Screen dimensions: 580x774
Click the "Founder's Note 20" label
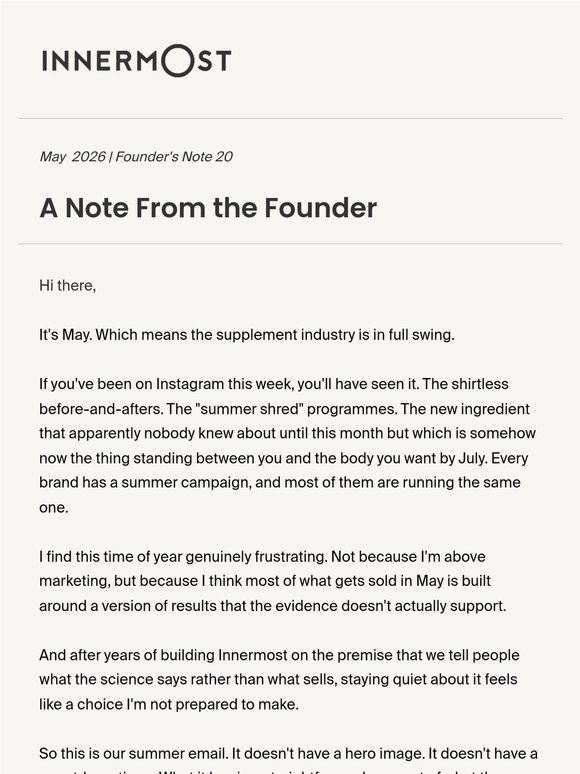174,156
